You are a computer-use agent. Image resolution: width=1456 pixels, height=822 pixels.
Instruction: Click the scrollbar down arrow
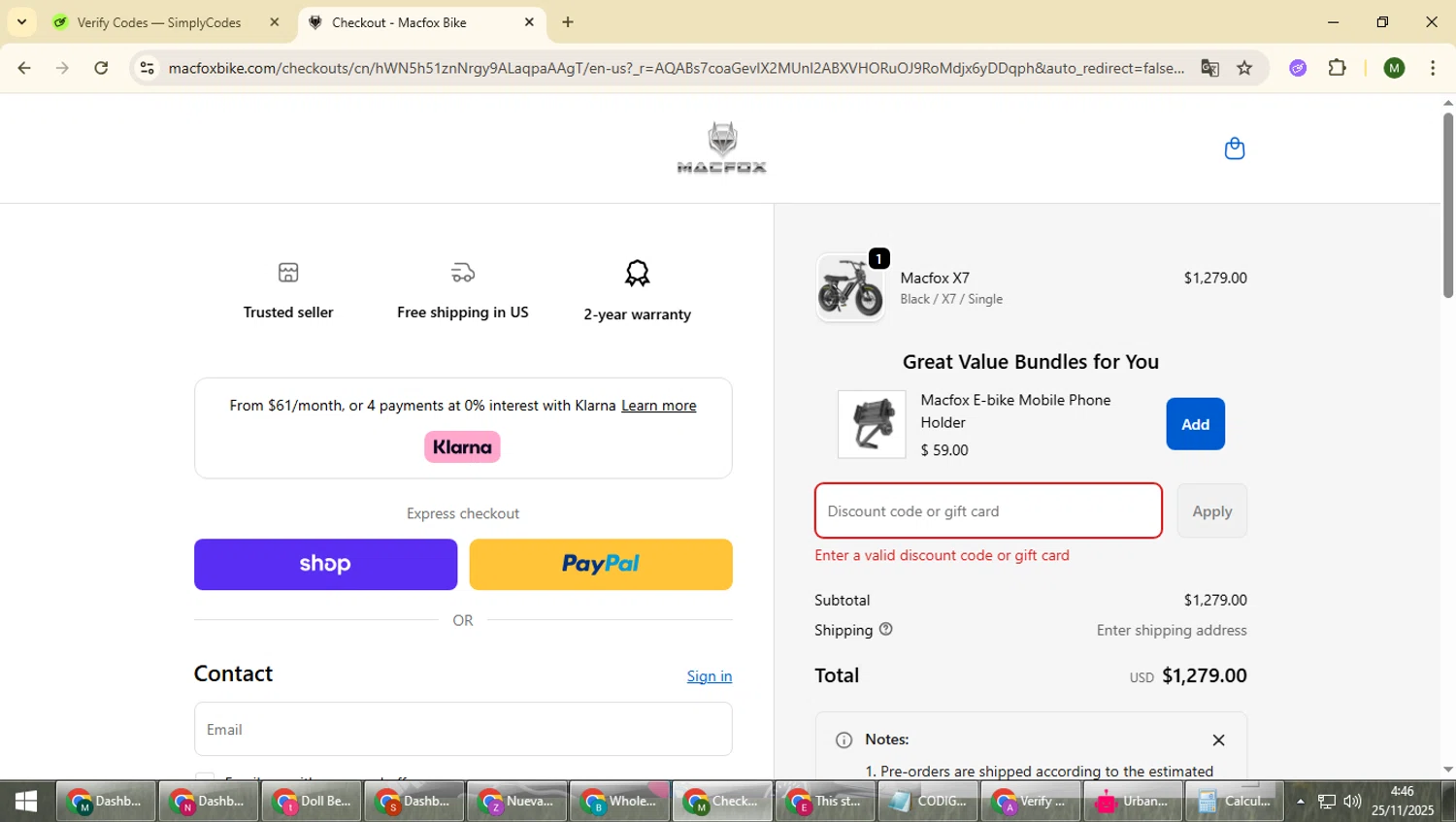point(1447,770)
